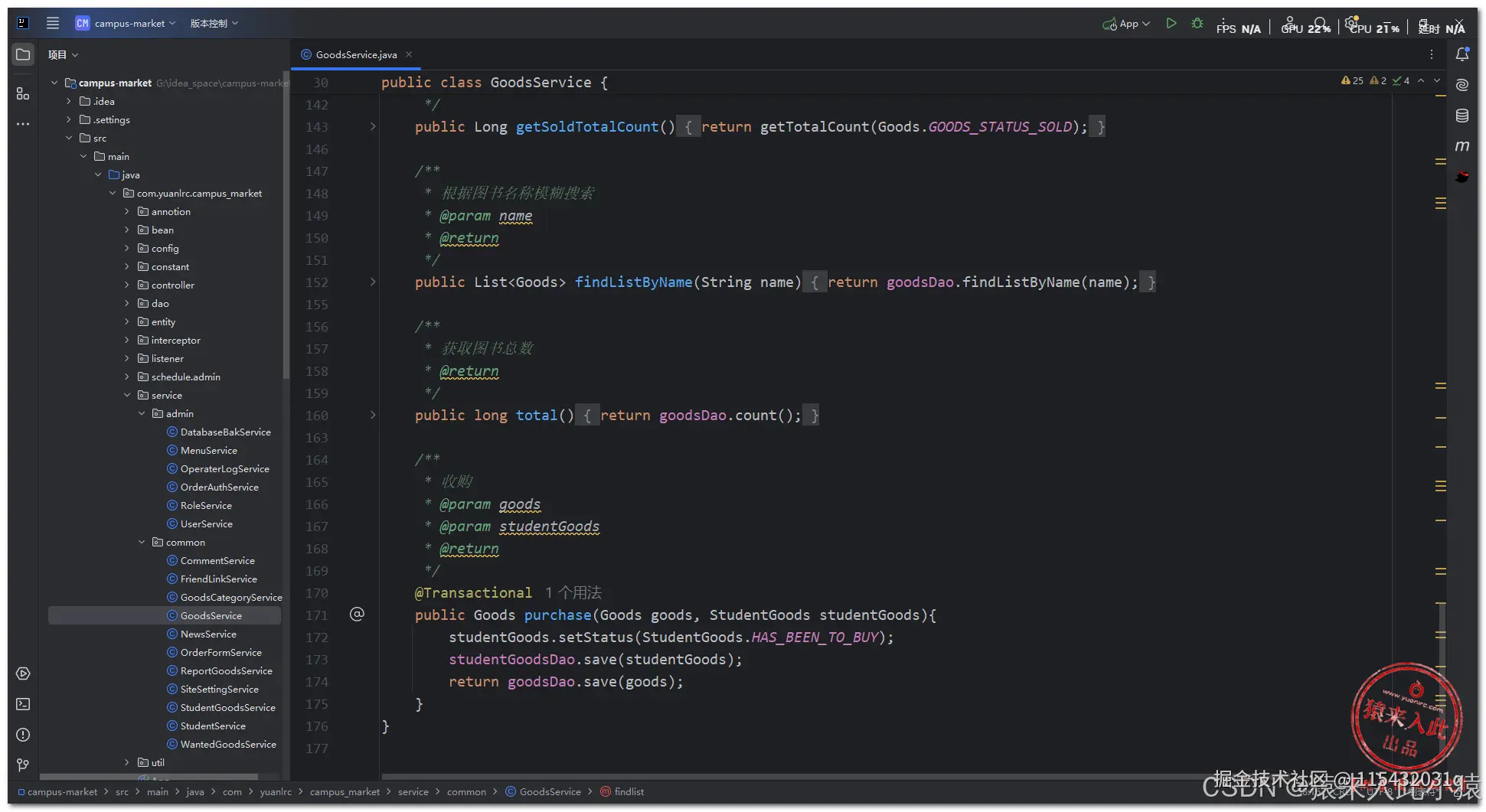
Task: Collapse the campus-market root folder
Action: 54,83
